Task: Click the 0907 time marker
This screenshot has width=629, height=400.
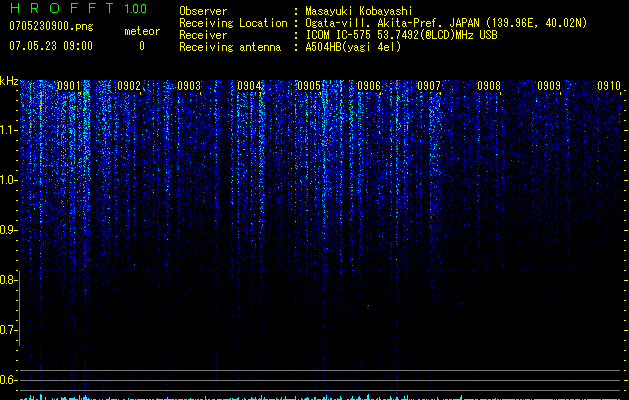Action: [429, 86]
